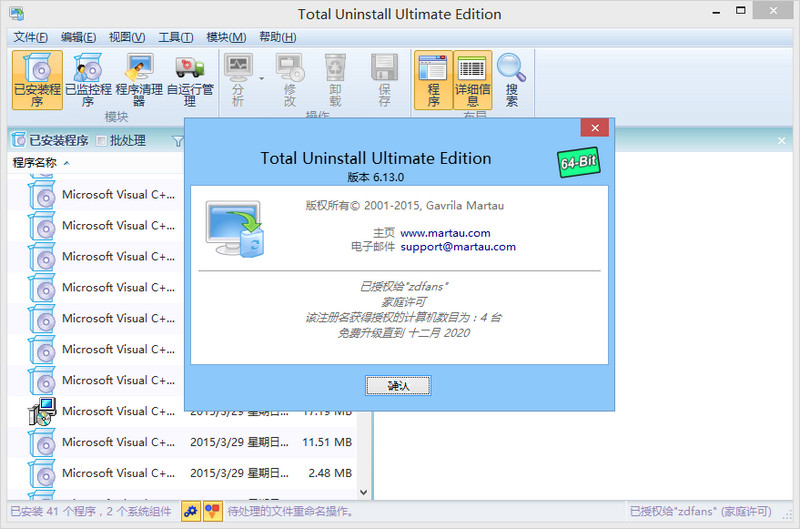Image resolution: width=800 pixels, height=529 pixels.
Task: Open the 帮助(H) menu
Action: pyautogui.click(x=278, y=37)
